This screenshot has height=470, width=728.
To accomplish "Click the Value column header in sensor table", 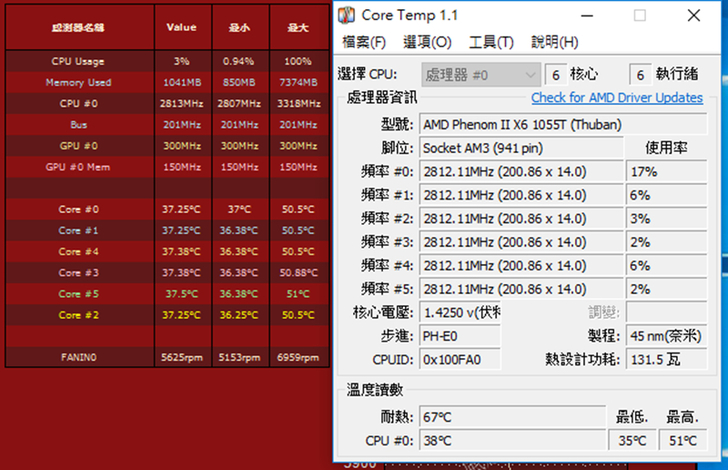I will click(x=182, y=27).
